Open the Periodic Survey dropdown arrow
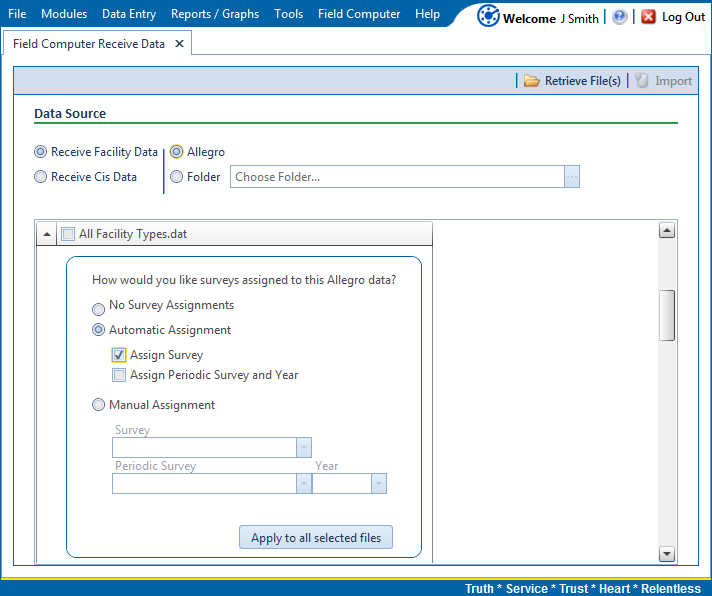The width and height of the screenshot is (712, 596). tap(304, 483)
